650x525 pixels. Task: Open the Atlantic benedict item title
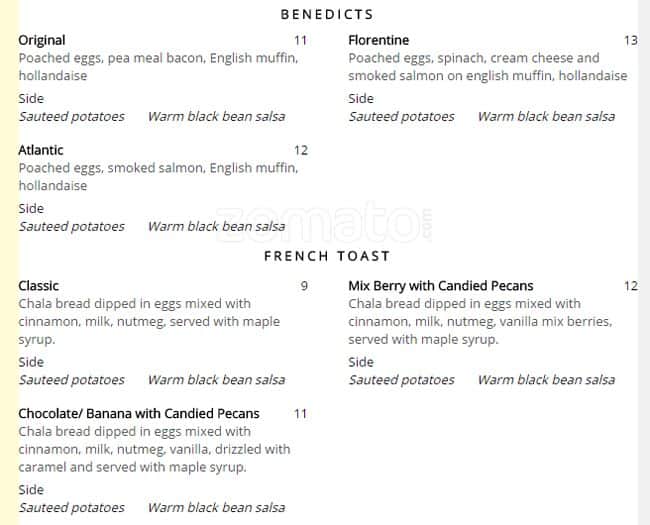click(41, 150)
